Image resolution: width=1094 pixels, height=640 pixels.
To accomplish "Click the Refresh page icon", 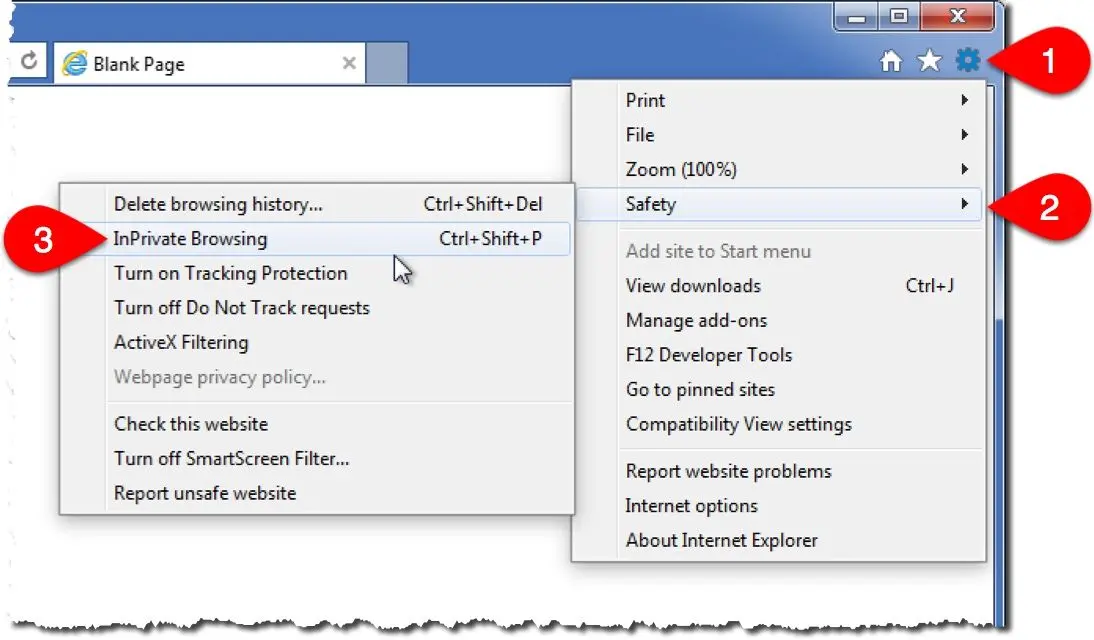I will click(x=29, y=61).
